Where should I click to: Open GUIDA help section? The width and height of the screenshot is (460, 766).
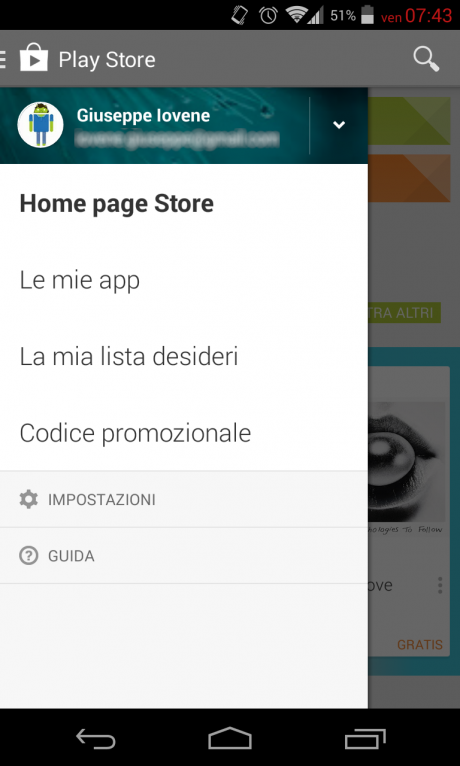184,555
